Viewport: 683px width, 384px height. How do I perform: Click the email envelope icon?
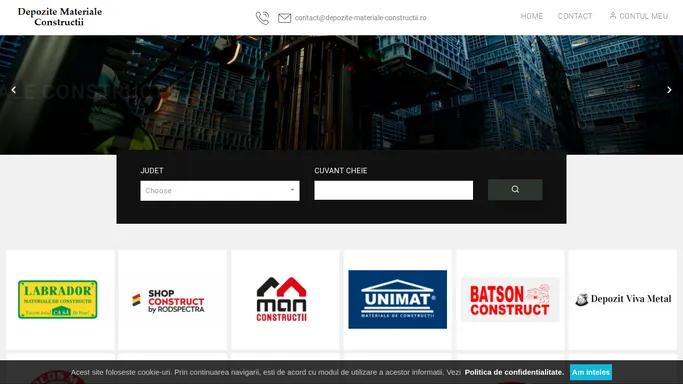(x=284, y=18)
